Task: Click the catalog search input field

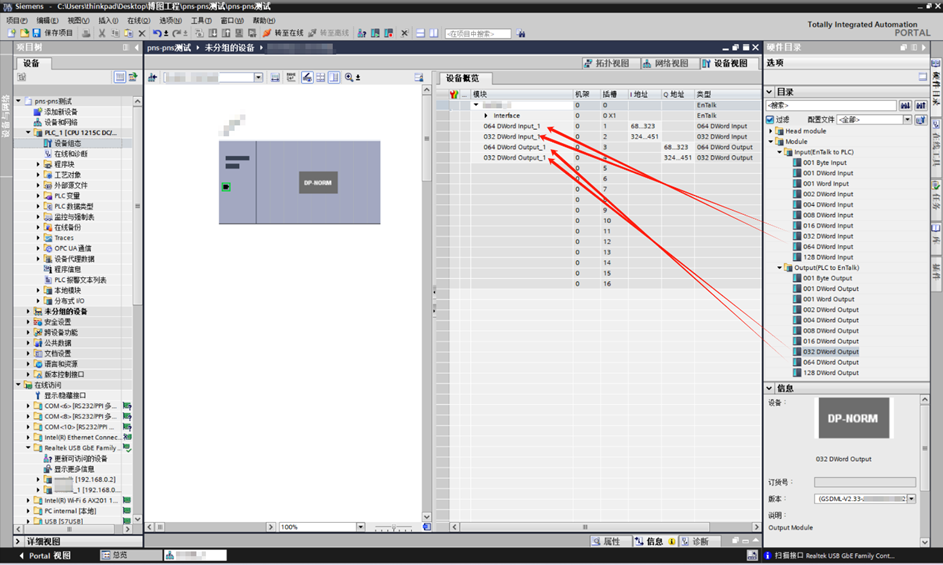Action: pos(832,105)
